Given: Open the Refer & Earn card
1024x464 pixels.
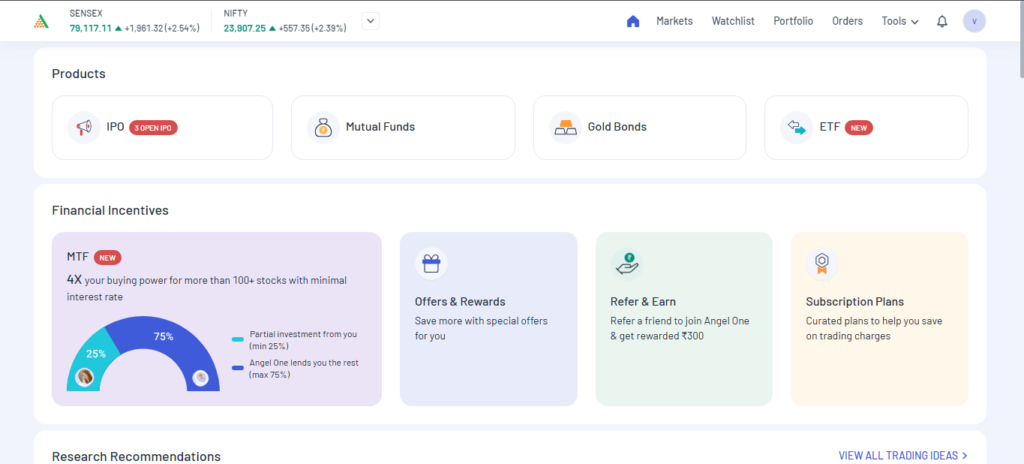Looking at the screenshot, I should click(684, 319).
